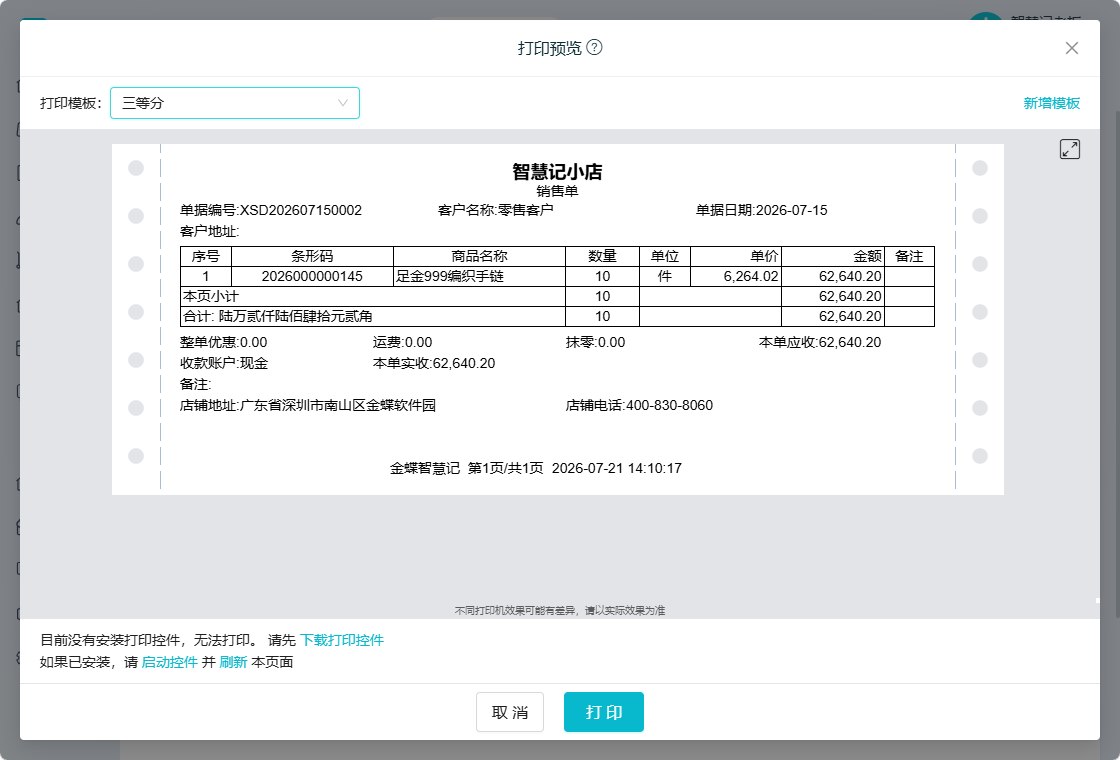Click the unit price cell 6,264.02
The height and width of the screenshot is (760, 1120).
pyautogui.click(x=736, y=276)
